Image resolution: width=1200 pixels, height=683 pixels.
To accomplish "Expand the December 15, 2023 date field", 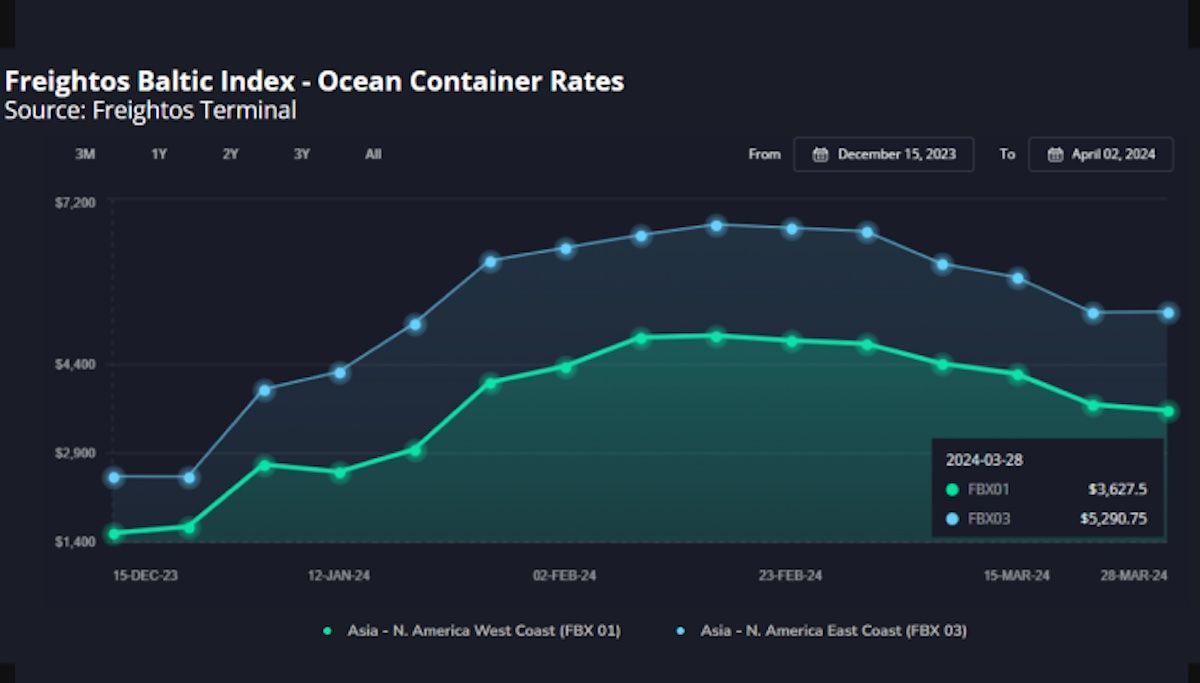I will tap(884, 154).
